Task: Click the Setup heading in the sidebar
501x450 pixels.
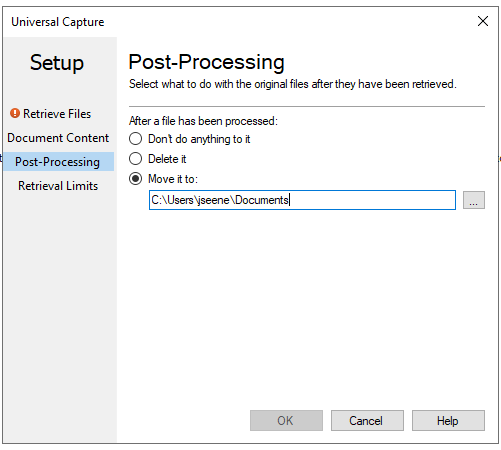Action: [x=57, y=63]
